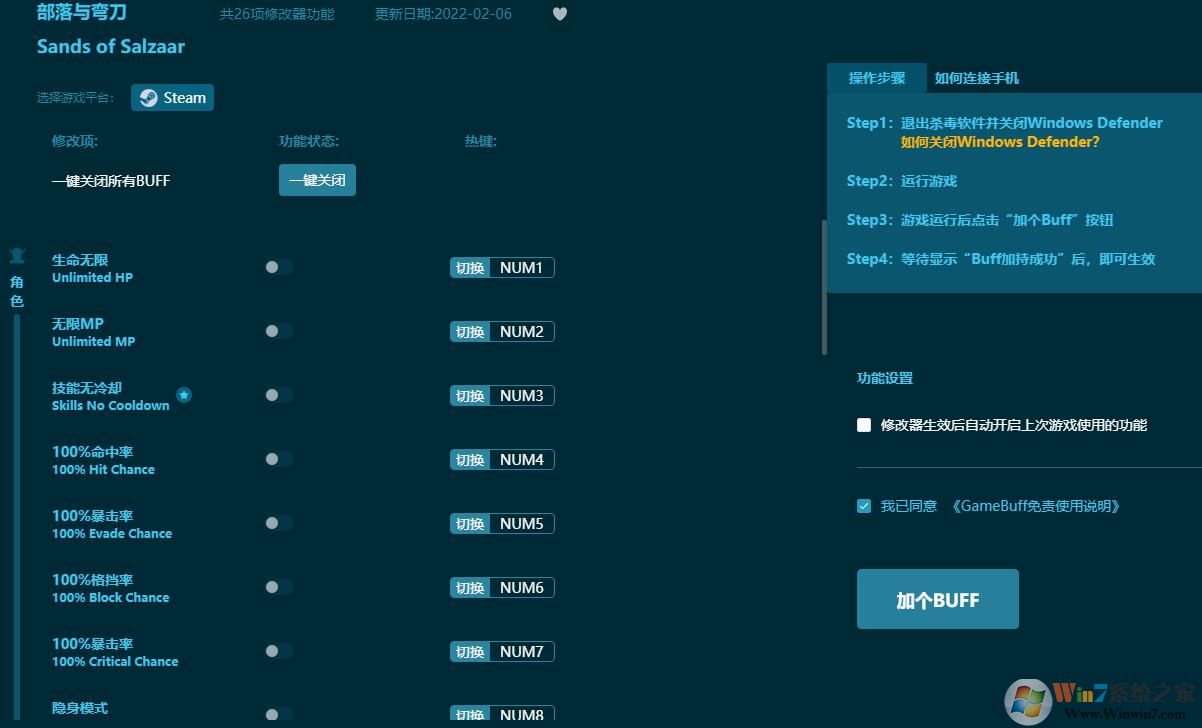Uncheck the 我已同意 agreement checkbox
The height and width of the screenshot is (728, 1202).
863,505
